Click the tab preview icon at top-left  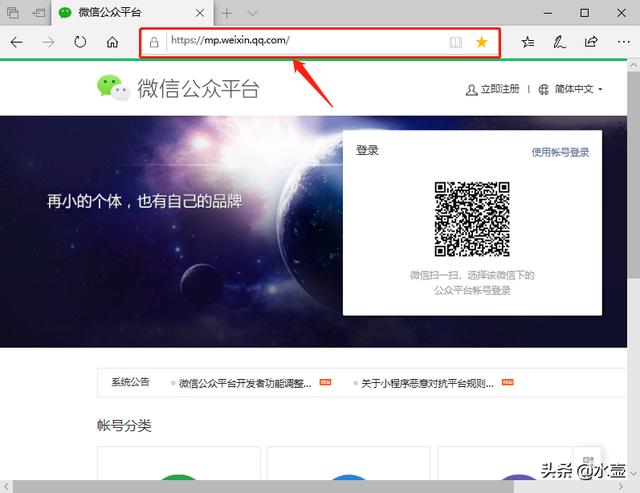13,13
